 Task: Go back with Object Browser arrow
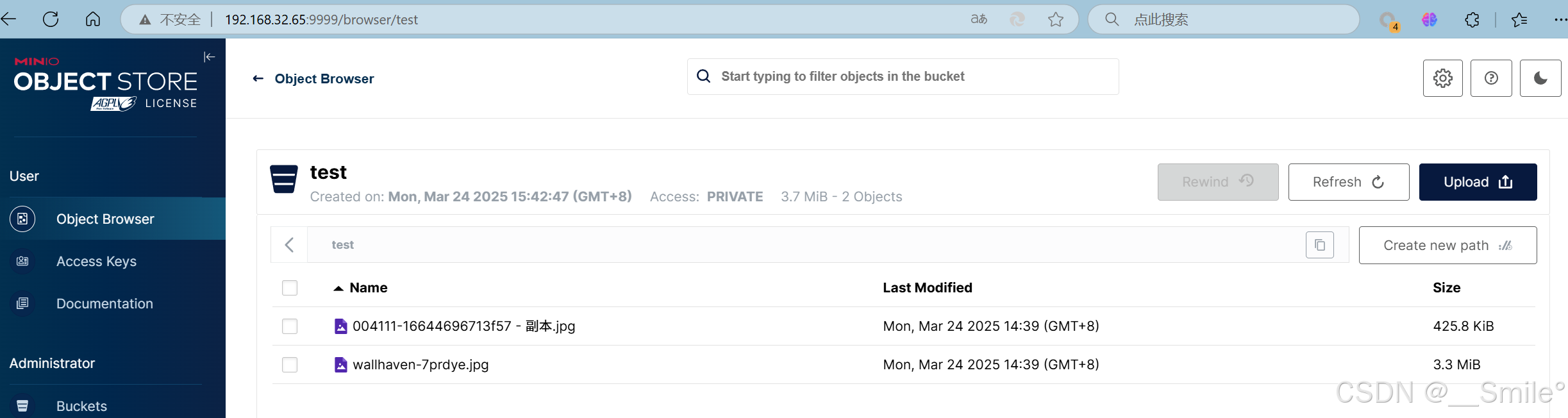[258, 79]
